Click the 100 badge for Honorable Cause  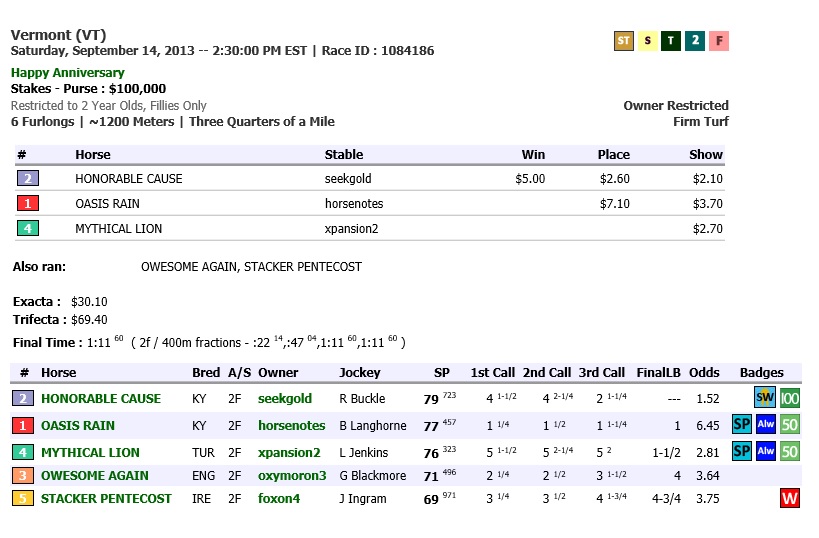[x=790, y=398]
